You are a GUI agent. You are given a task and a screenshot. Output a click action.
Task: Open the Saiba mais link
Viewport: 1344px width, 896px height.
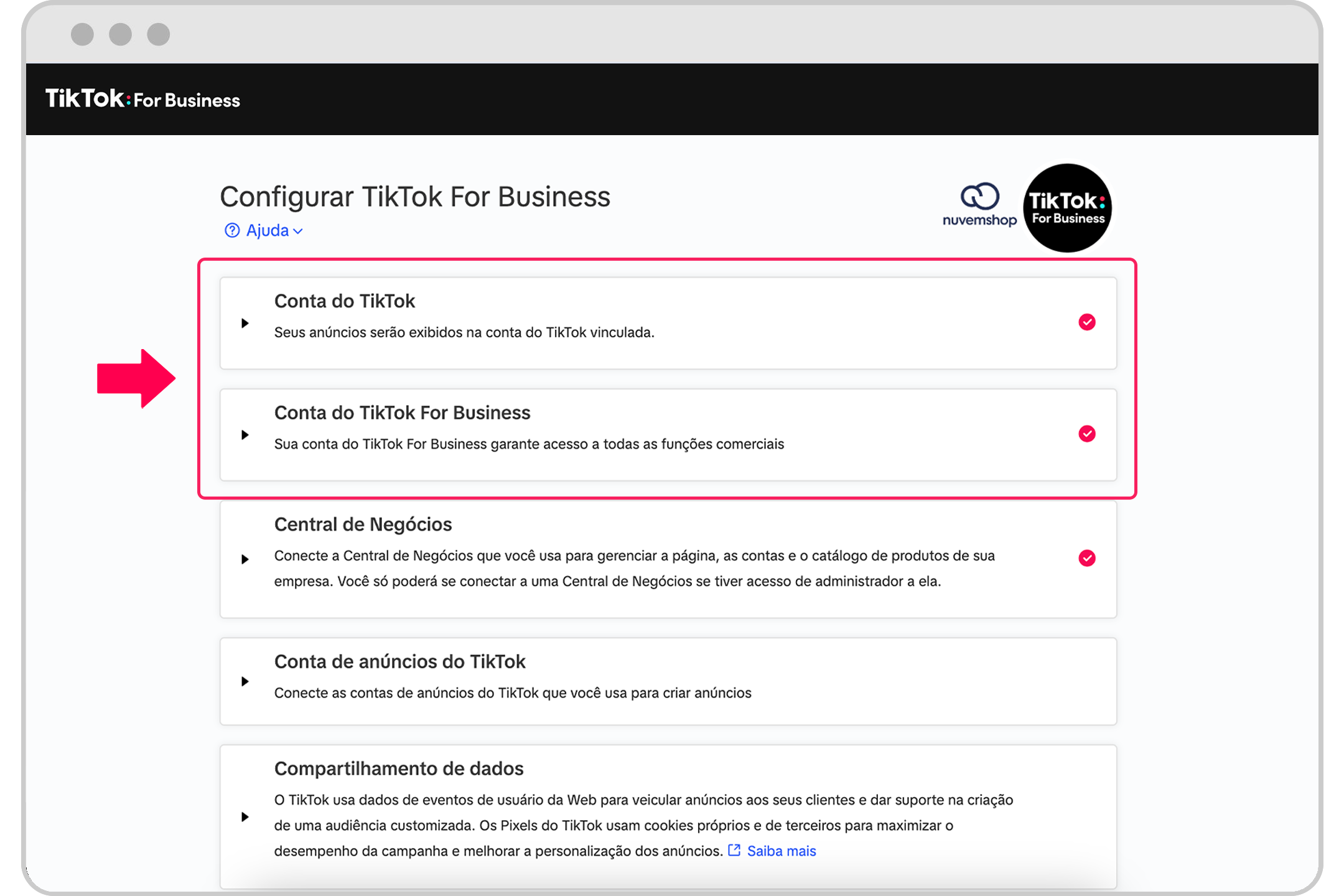(781, 851)
